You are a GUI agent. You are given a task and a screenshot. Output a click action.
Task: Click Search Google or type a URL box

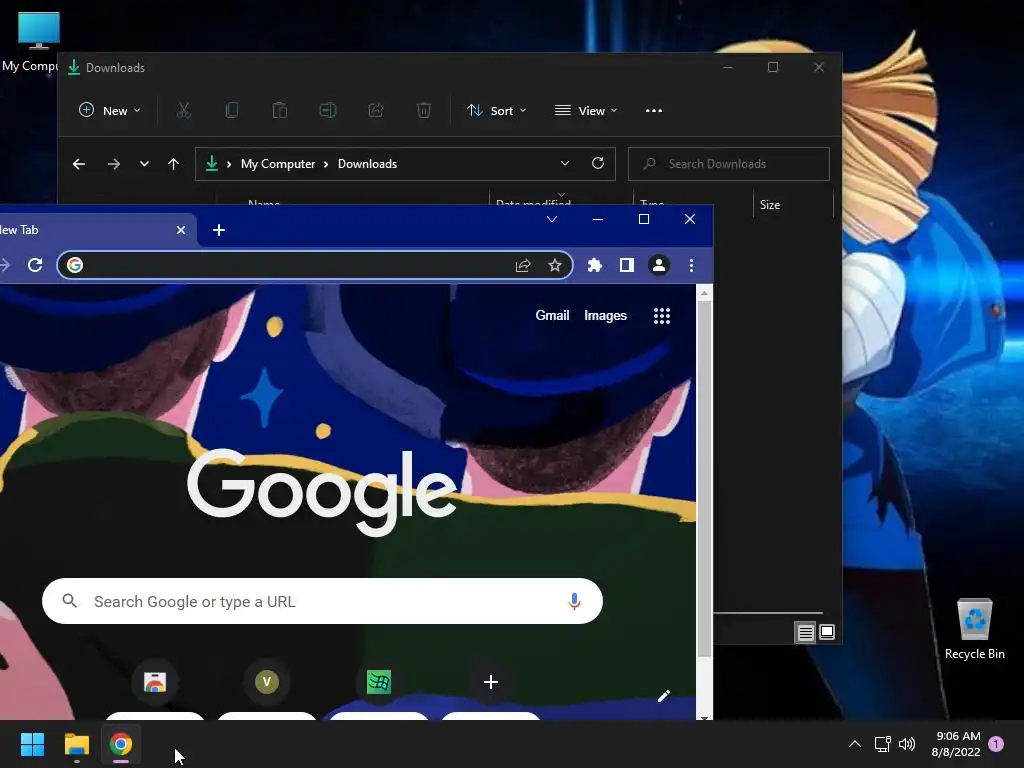[323, 601]
